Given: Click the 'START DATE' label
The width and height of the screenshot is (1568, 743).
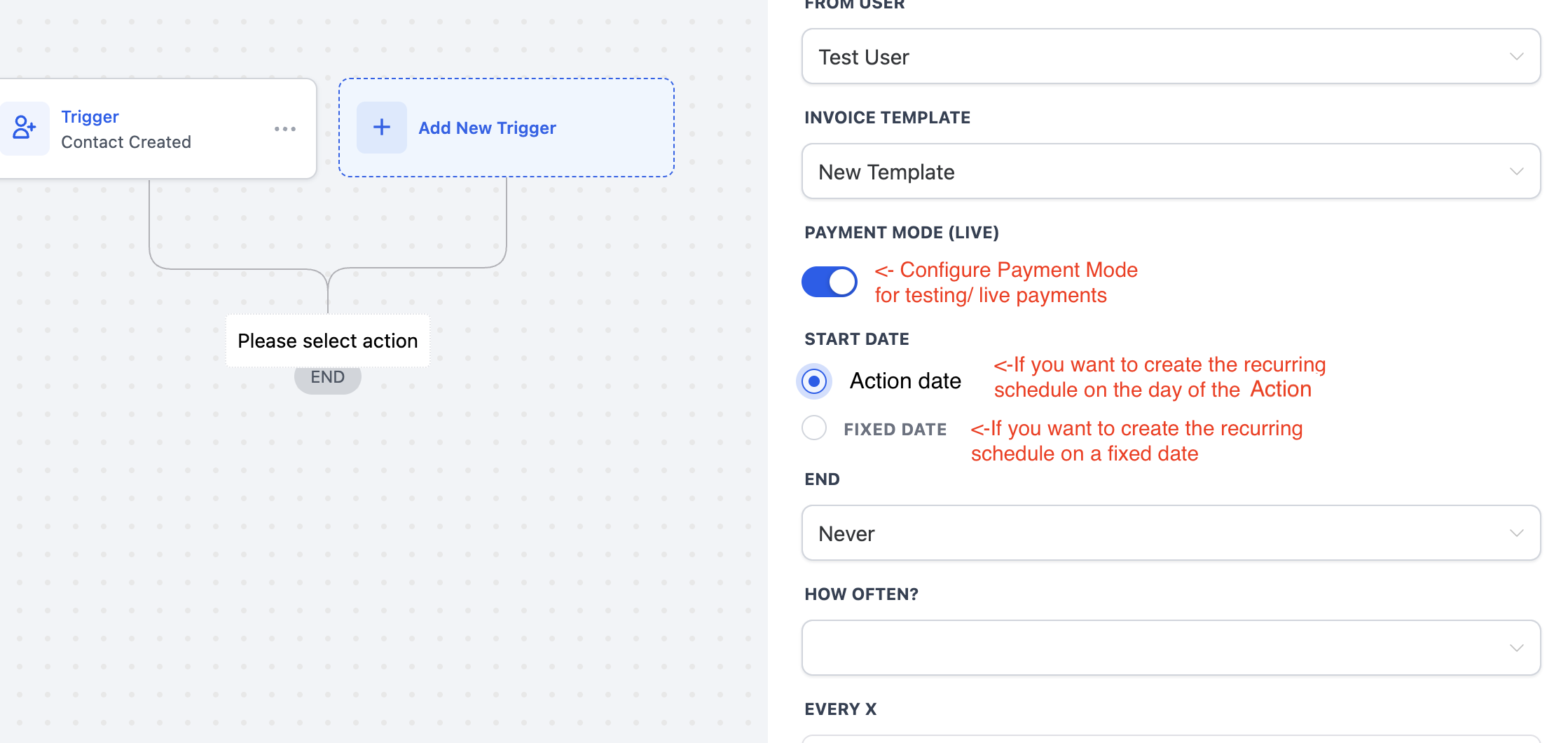Looking at the screenshot, I should click(857, 339).
